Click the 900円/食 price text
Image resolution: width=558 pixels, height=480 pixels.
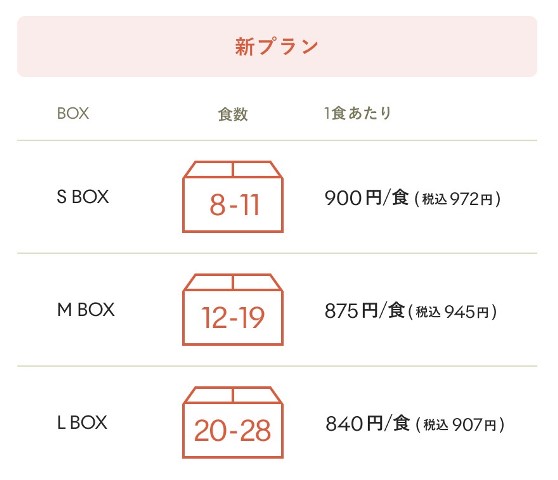[366, 198]
